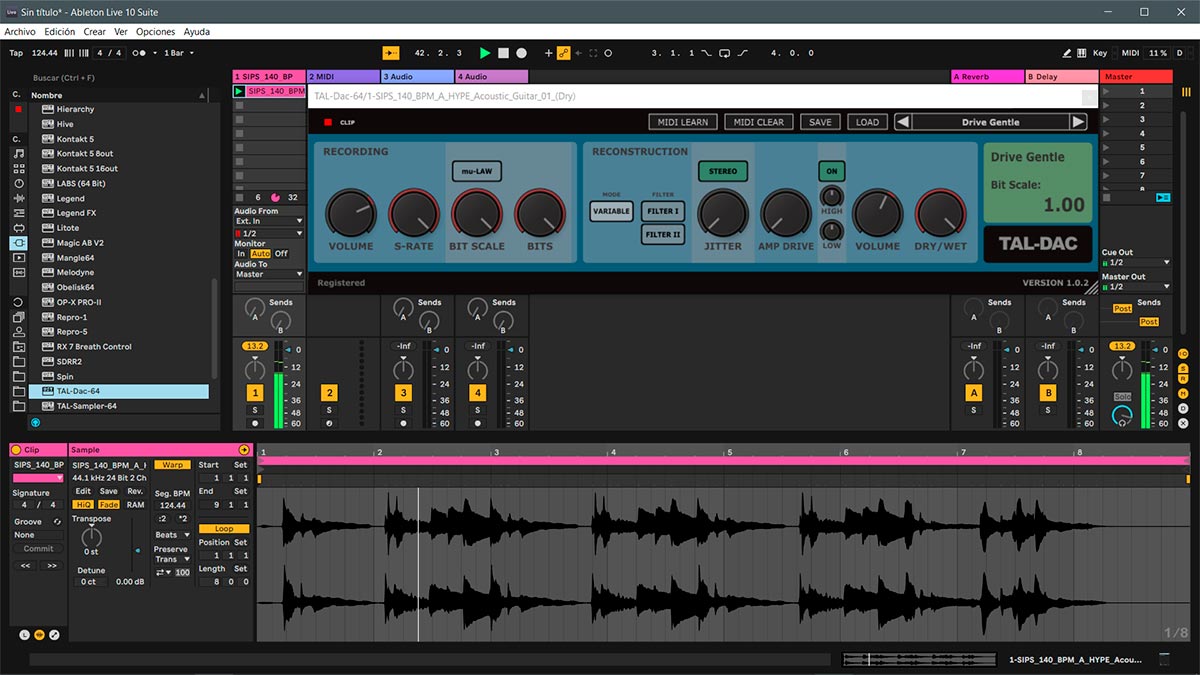Go to next TAL-DAC preset arrow
The width and height of the screenshot is (1200, 675).
(1078, 122)
